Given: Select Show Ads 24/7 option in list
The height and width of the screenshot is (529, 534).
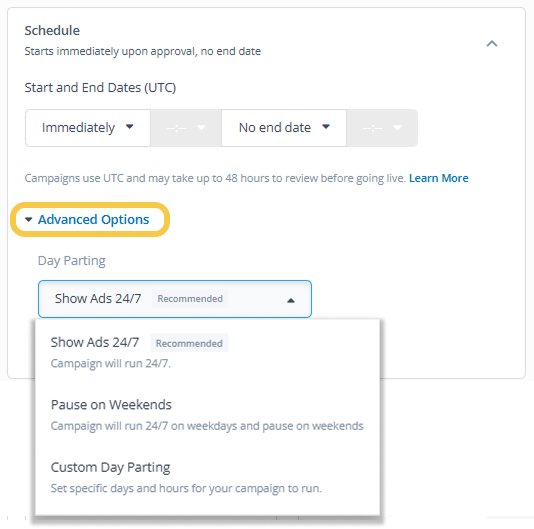Looking at the screenshot, I should [207, 352].
